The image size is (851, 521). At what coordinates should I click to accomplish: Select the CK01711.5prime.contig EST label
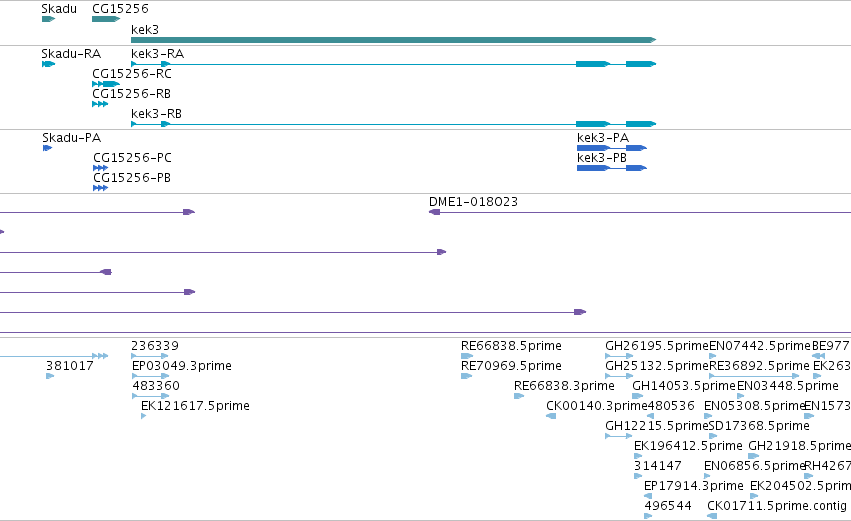point(777,506)
